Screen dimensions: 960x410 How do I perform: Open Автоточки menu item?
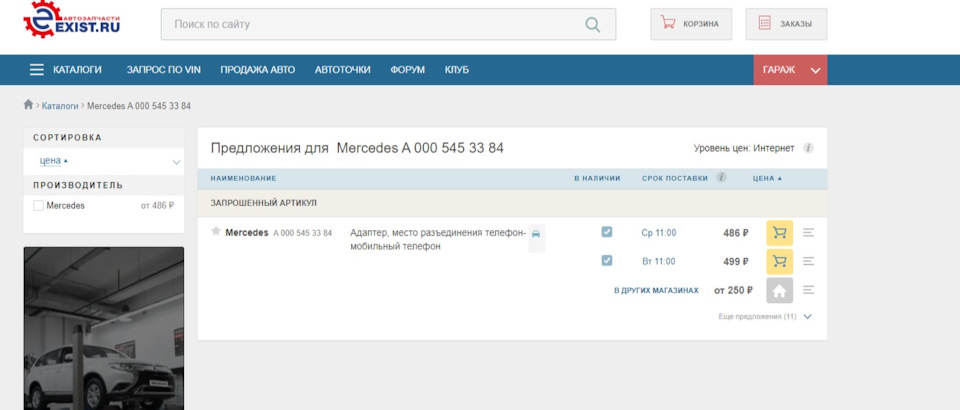[x=342, y=70]
